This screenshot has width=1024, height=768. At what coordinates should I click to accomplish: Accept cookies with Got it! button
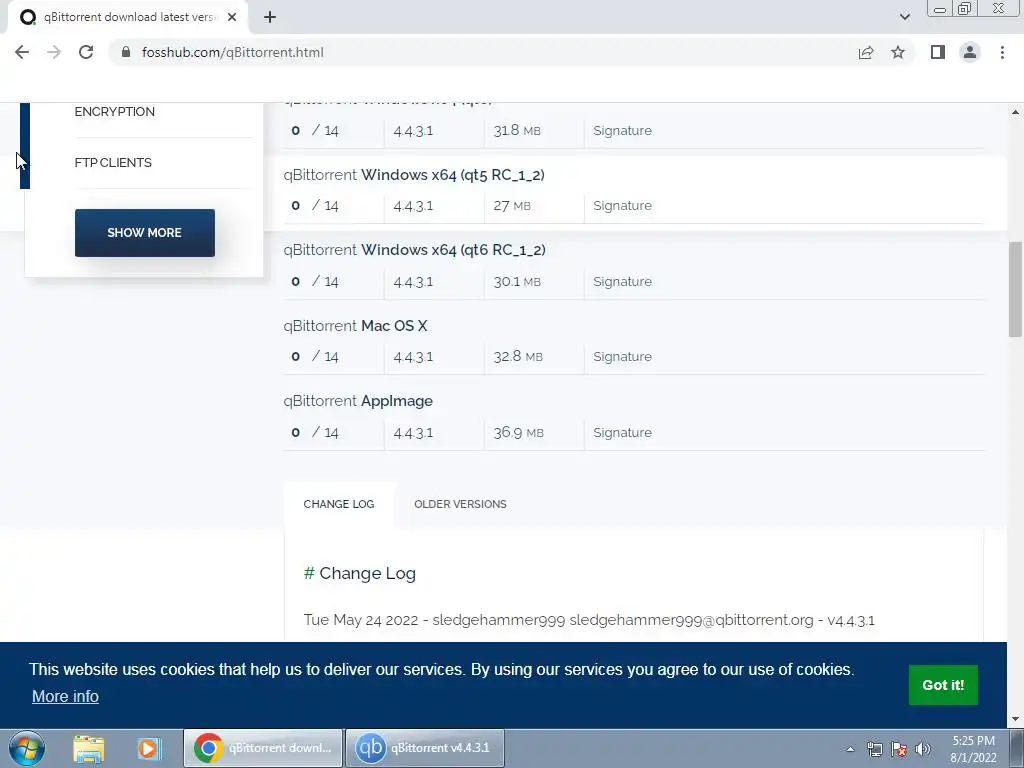(943, 685)
